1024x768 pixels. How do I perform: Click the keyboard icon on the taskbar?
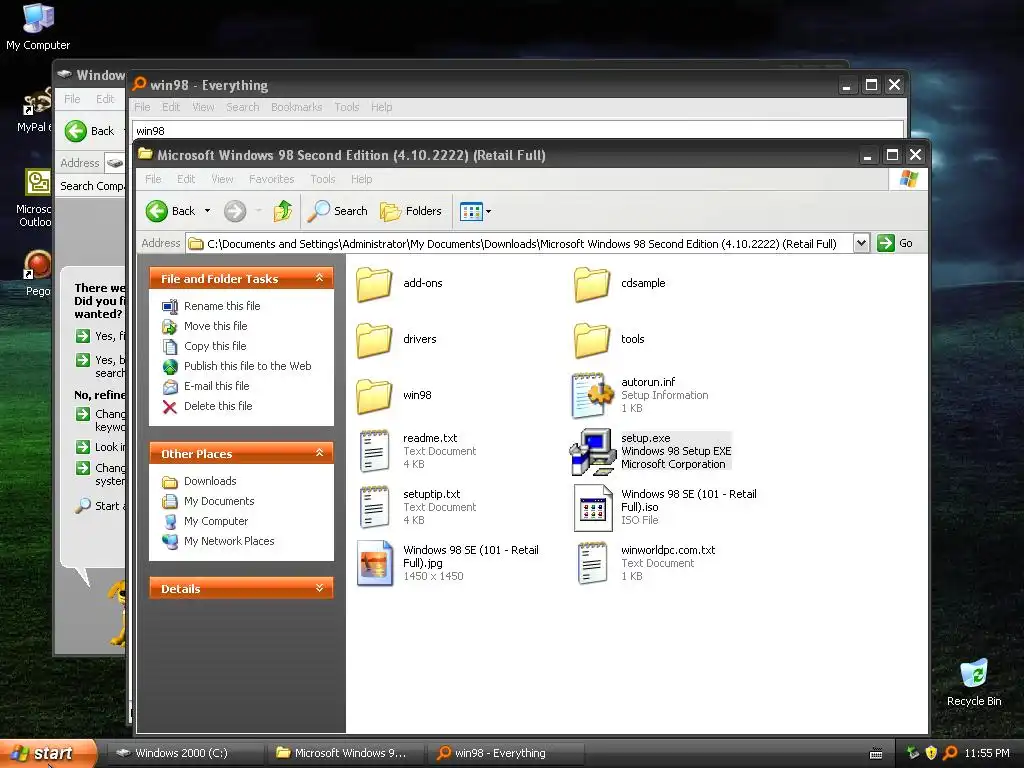pyautogui.click(x=876, y=754)
